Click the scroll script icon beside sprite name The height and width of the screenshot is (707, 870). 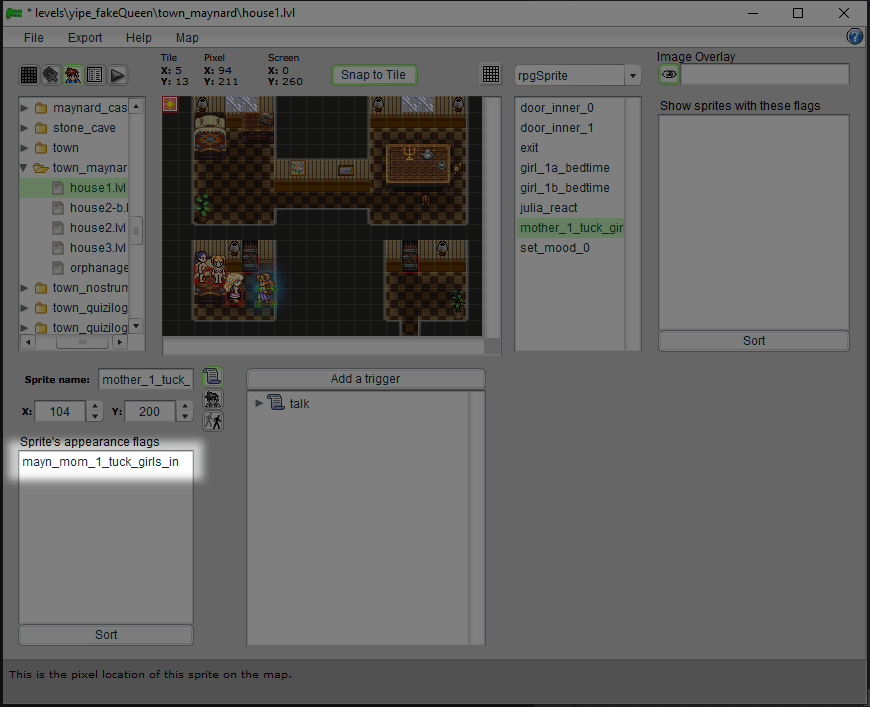pos(212,377)
